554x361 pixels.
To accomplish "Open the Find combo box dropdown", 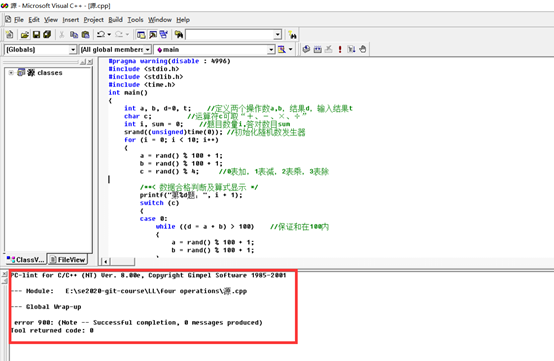I will (x=278, y=35).
